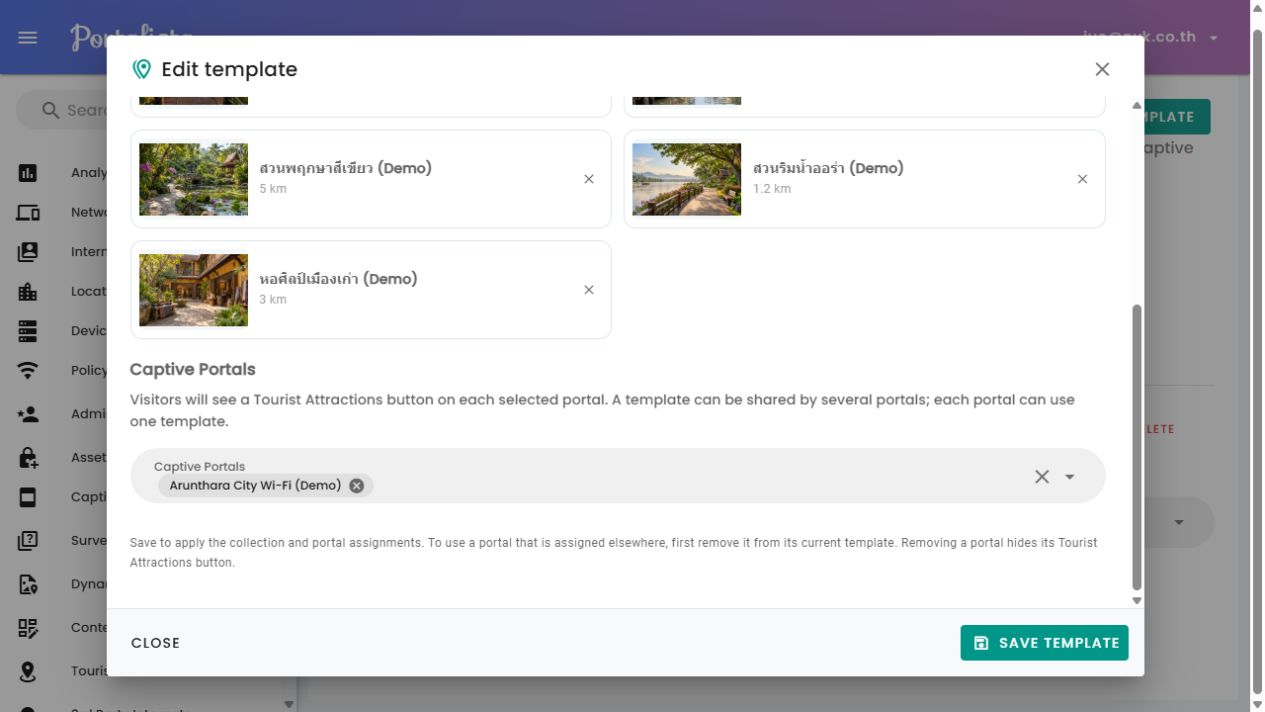Viewport: 1265px width, 712px height.
Task: Click the Close button in dialog footer
Action: [x=155, y=643]
